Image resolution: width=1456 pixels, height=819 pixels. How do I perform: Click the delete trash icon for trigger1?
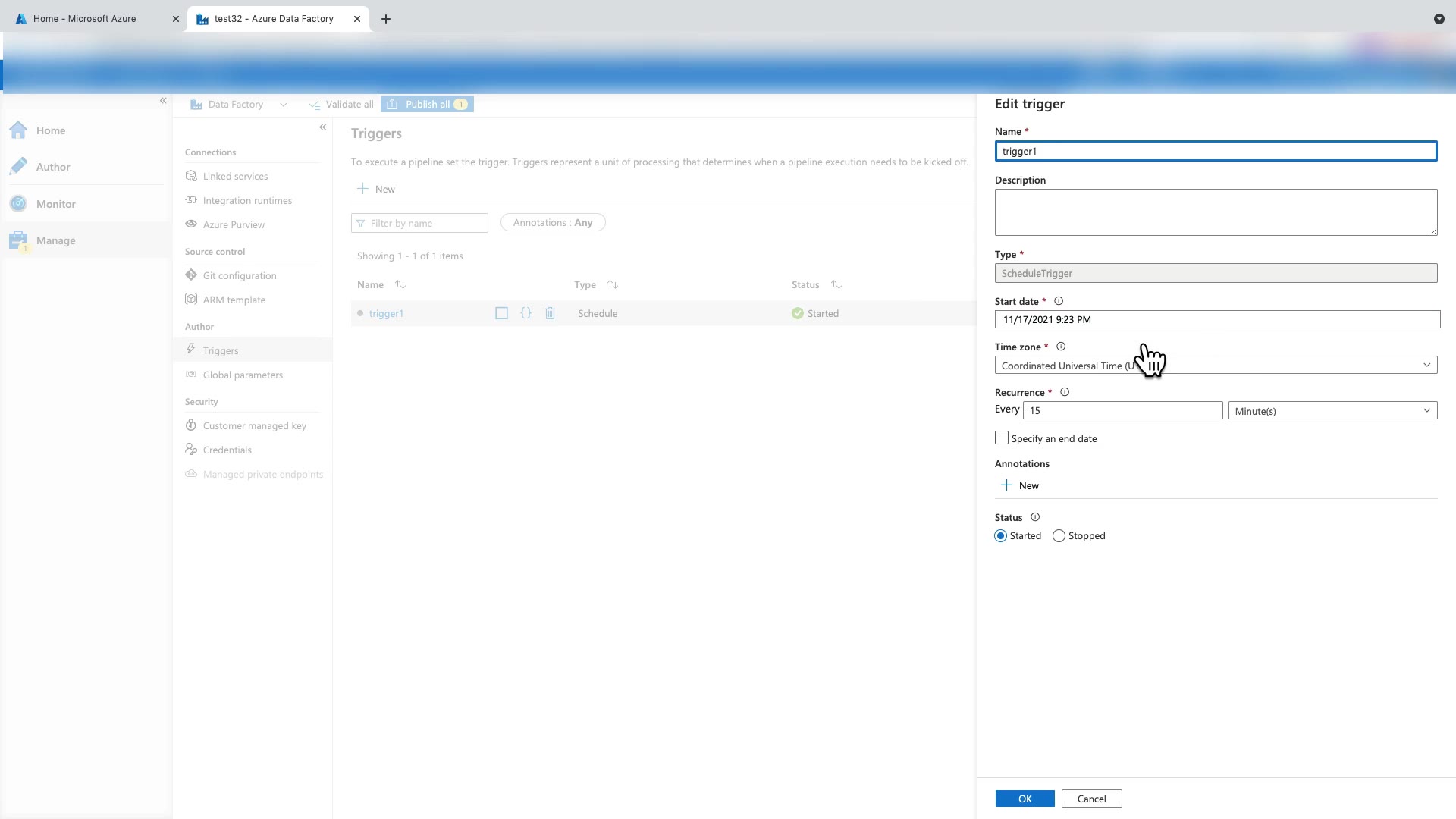click(551, 313)
